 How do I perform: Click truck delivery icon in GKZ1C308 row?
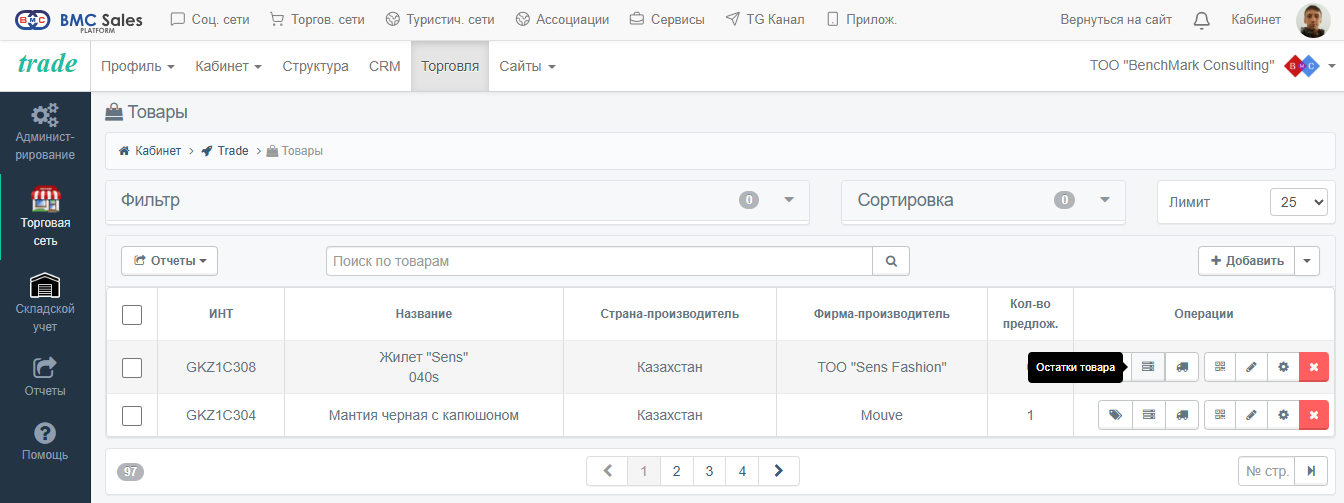click(1182, 367)
